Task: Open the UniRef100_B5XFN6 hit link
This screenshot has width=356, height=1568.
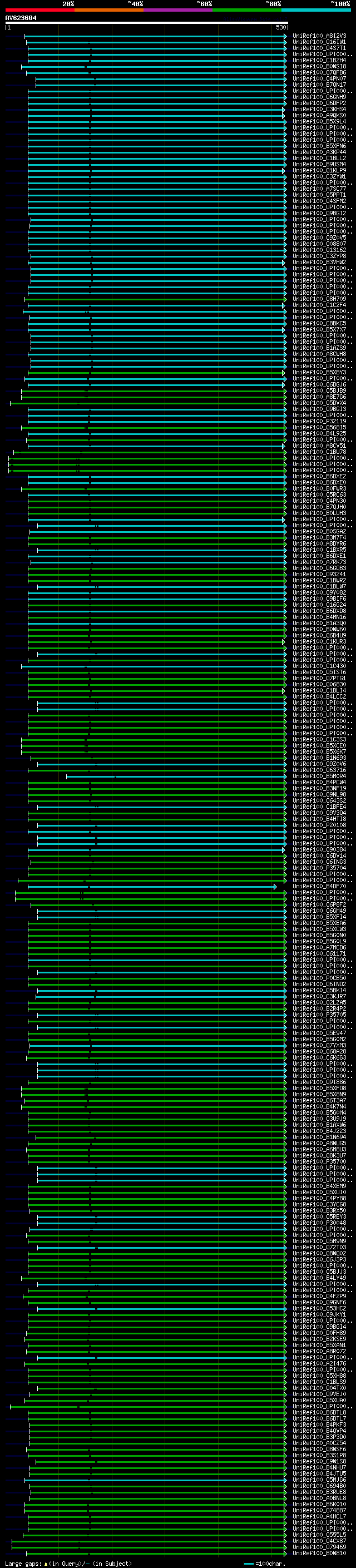Action: click(319, 146)
